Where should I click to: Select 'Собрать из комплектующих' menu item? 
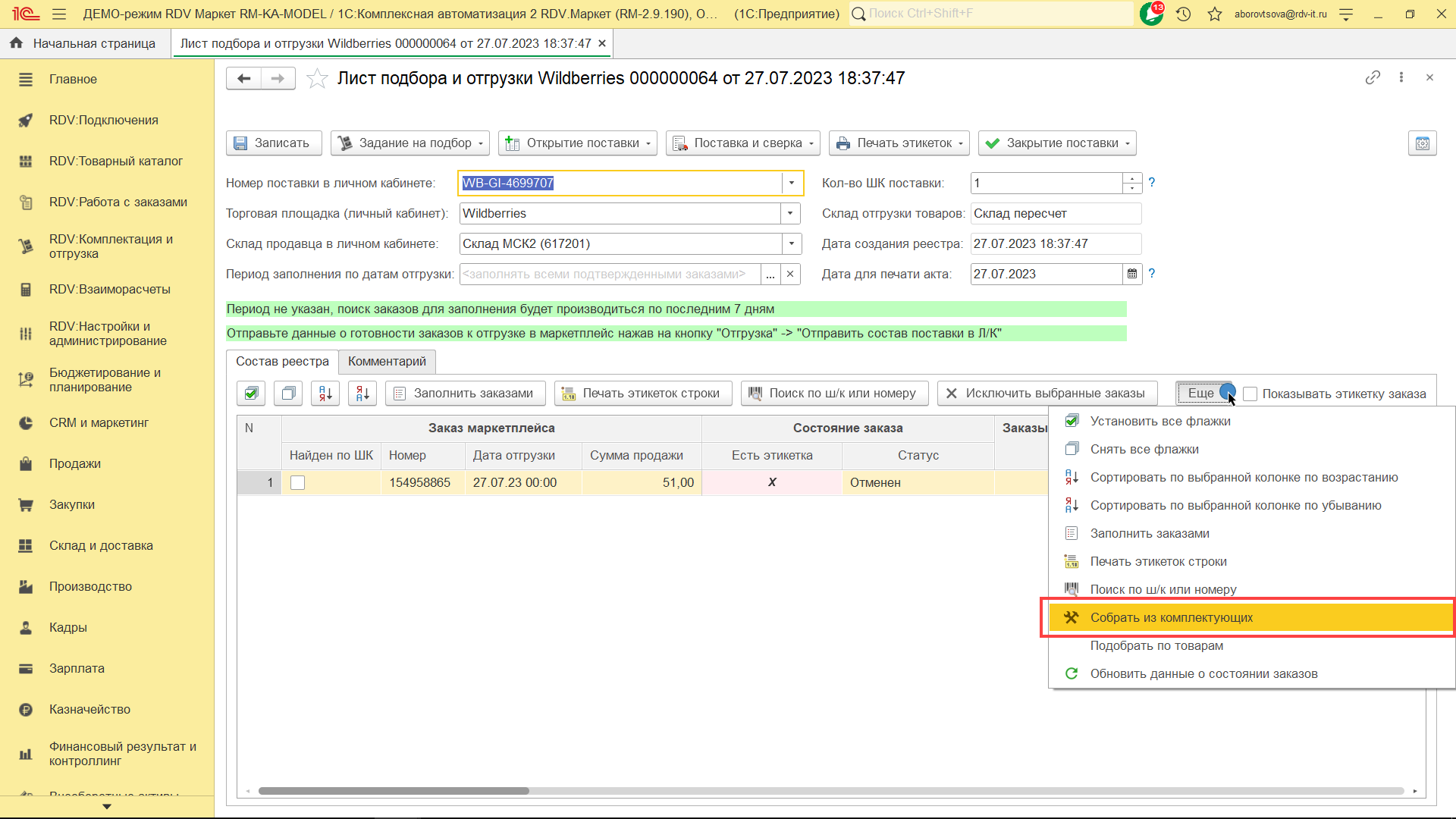pos(1171,617)
